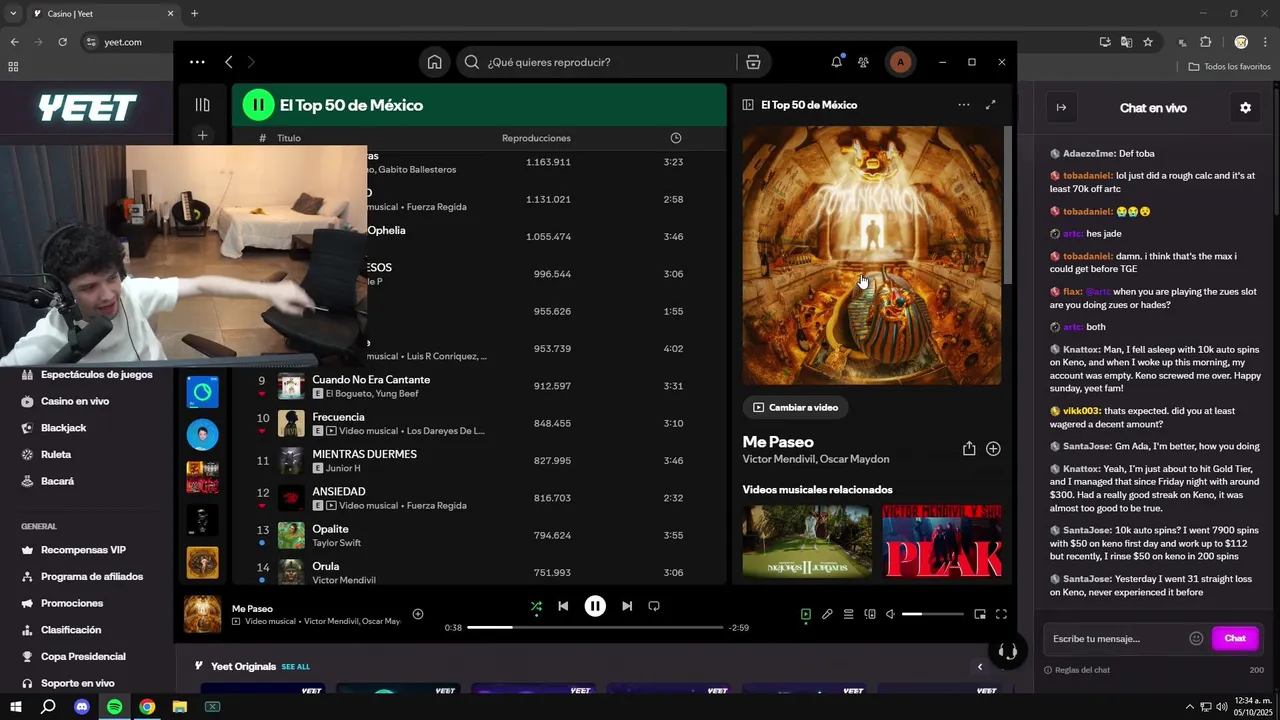Open Chrome three-dot menu
1280x720 pixels.
(x=1266, y=42)
